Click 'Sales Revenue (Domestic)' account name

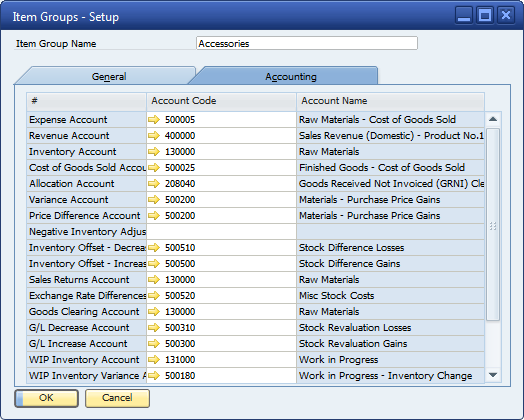coord(391,136)
